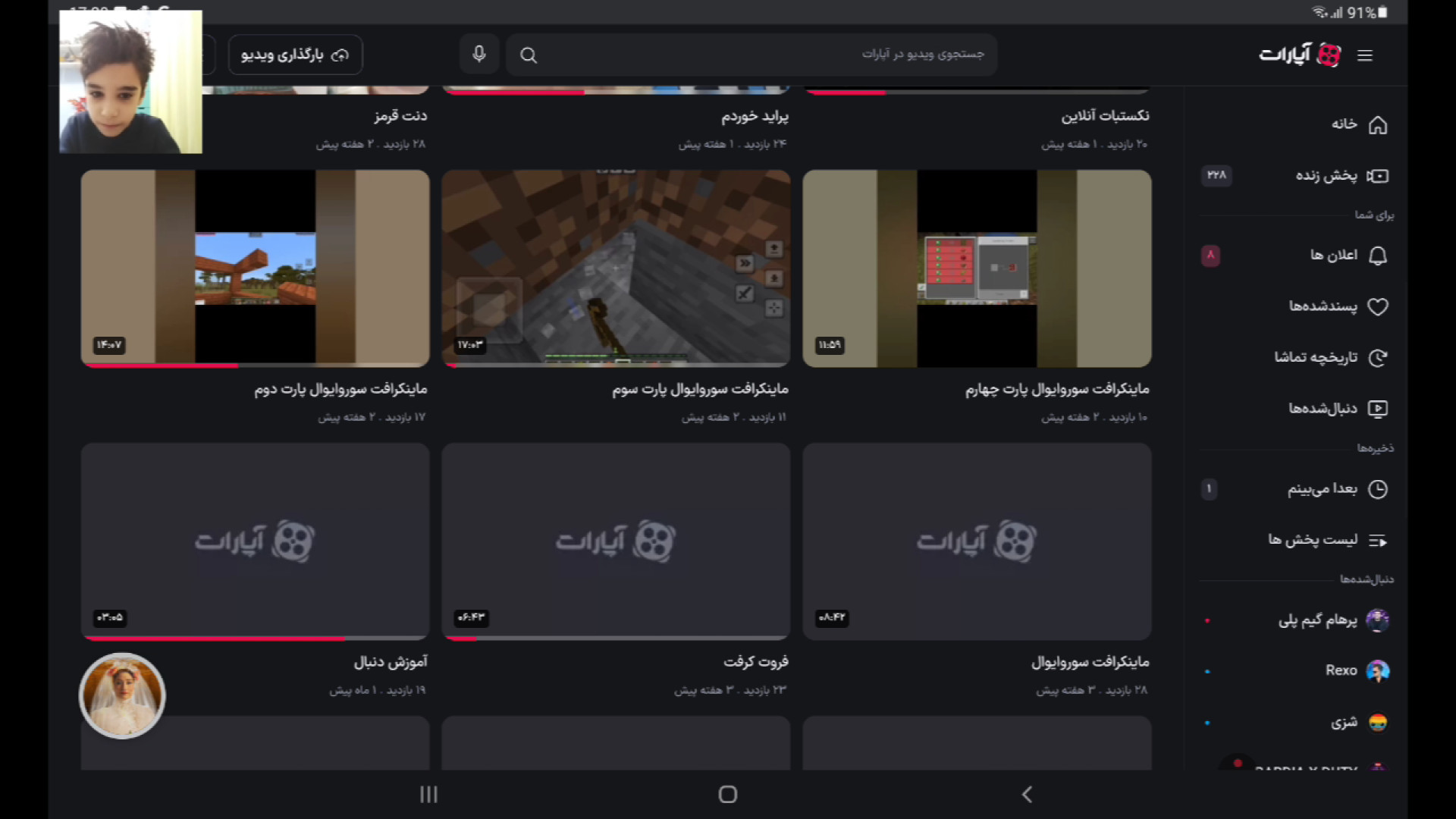Open the آموزش دنبال video thumbnail

[255, 541]
